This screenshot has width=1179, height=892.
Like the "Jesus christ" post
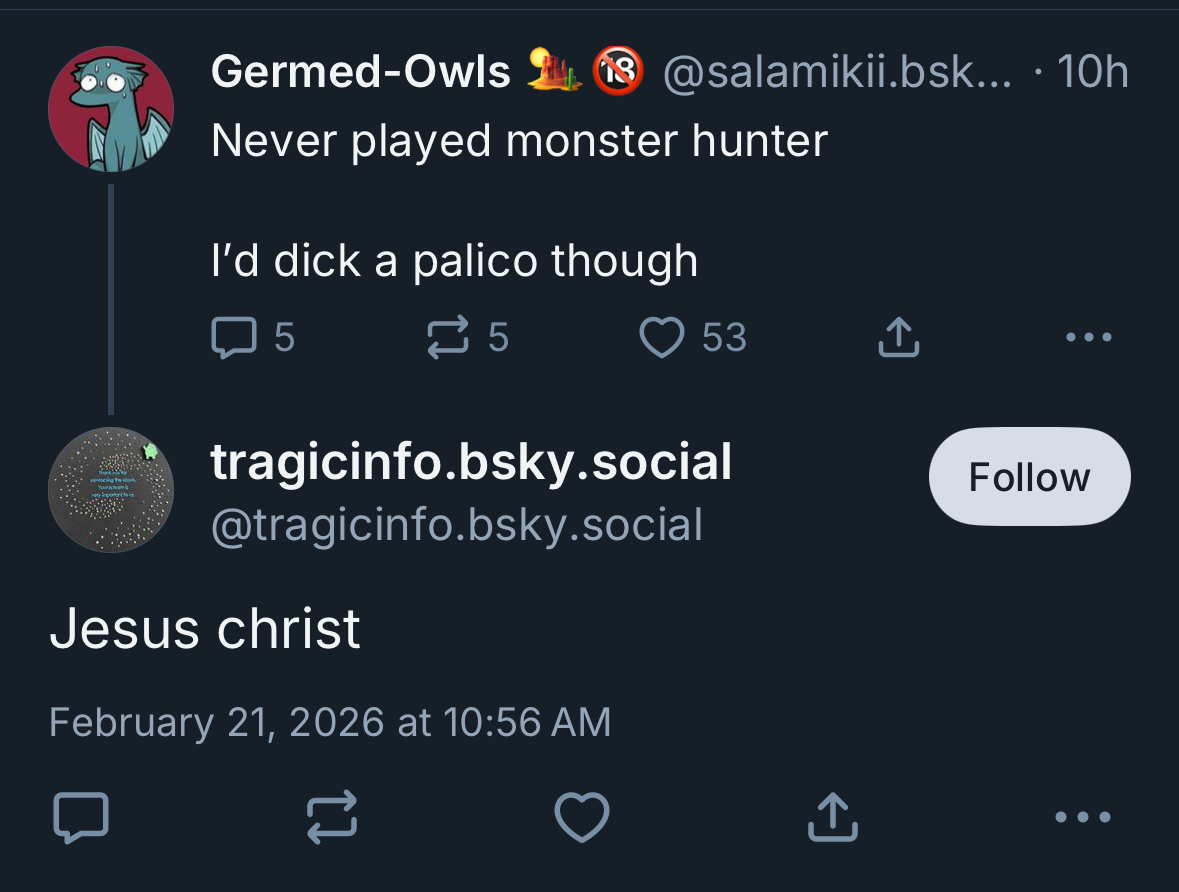[x=582, y=817]
